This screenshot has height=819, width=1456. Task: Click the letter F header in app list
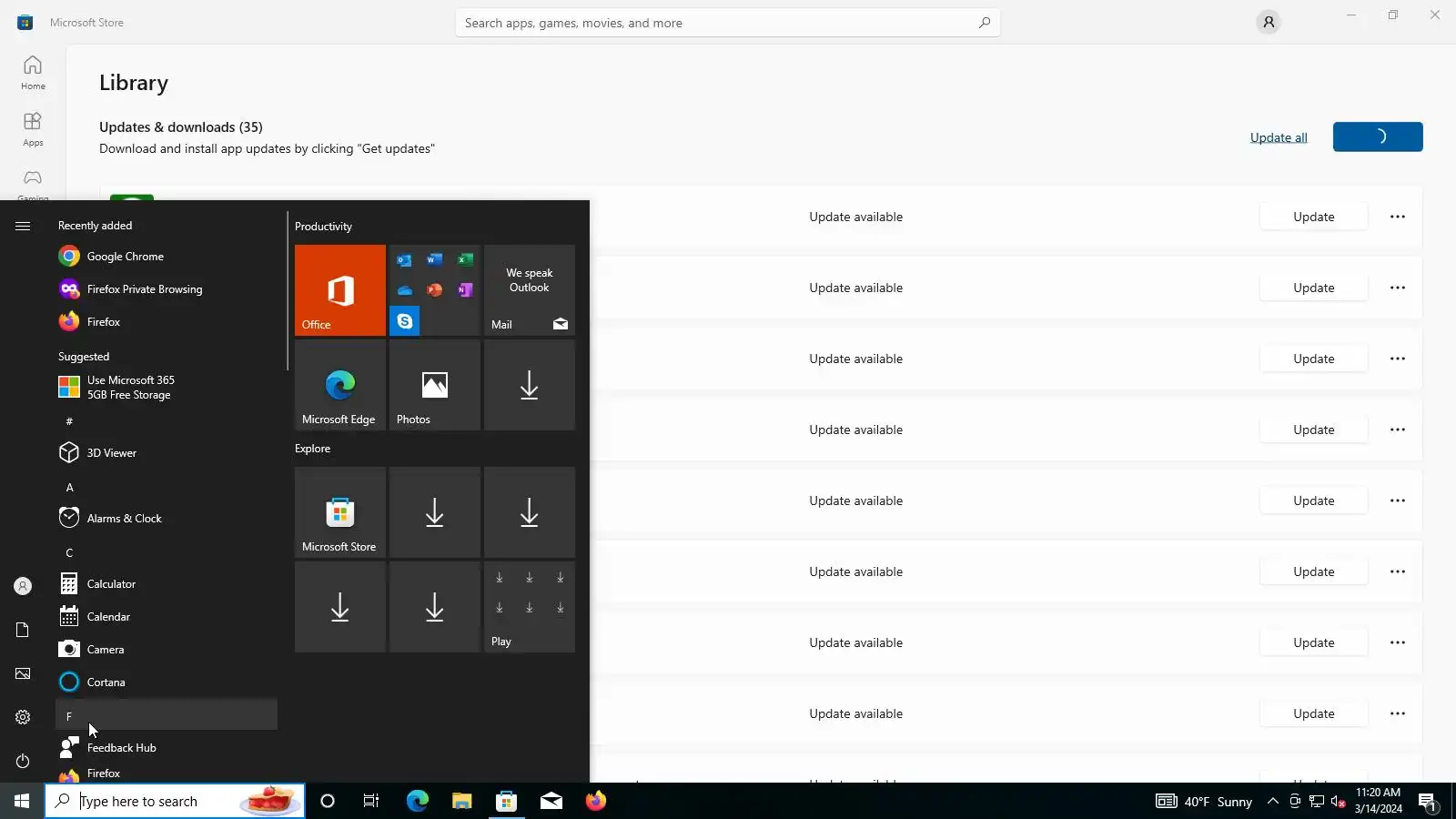(x=167, y=715)
